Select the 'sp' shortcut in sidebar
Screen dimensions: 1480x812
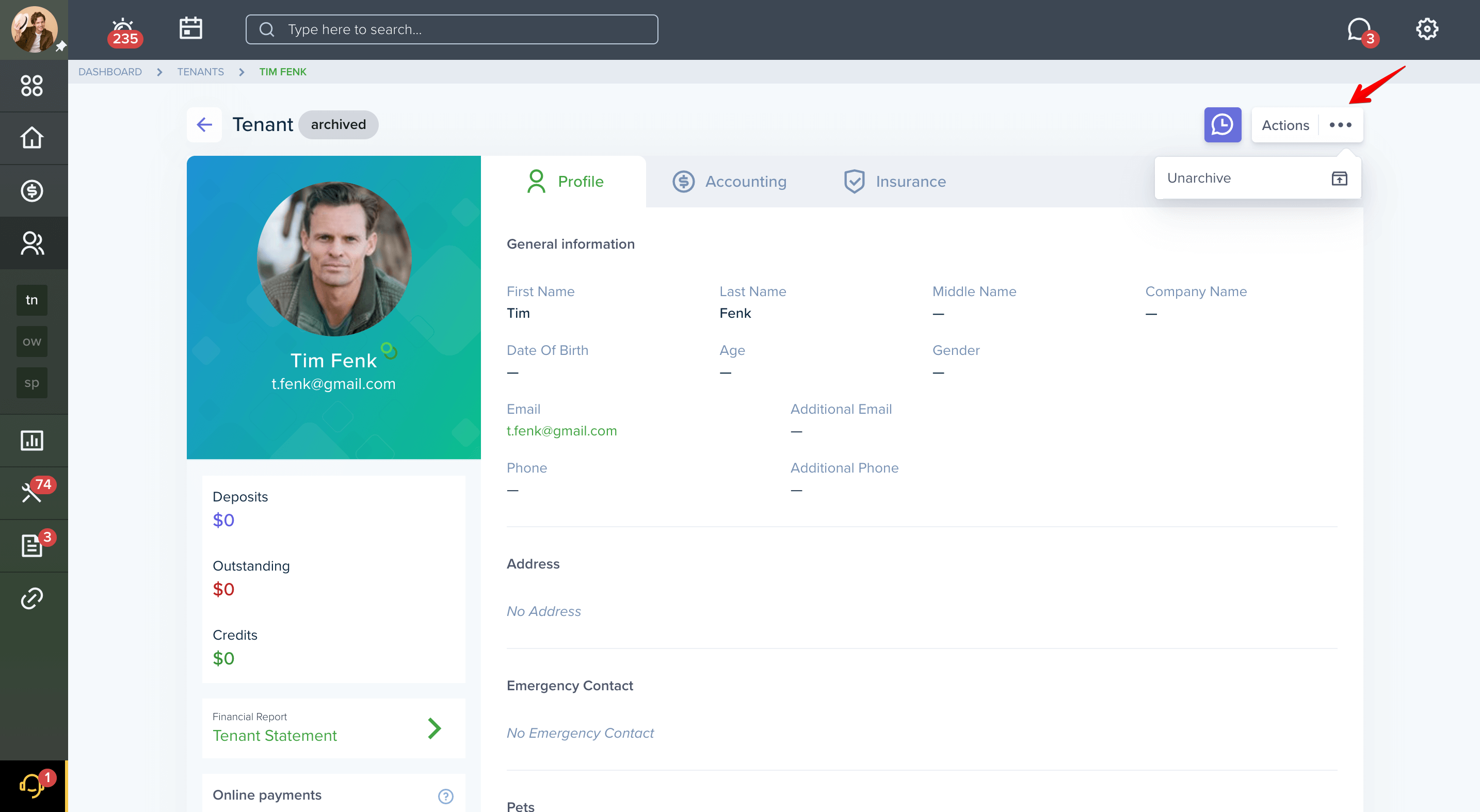point(31,382)
